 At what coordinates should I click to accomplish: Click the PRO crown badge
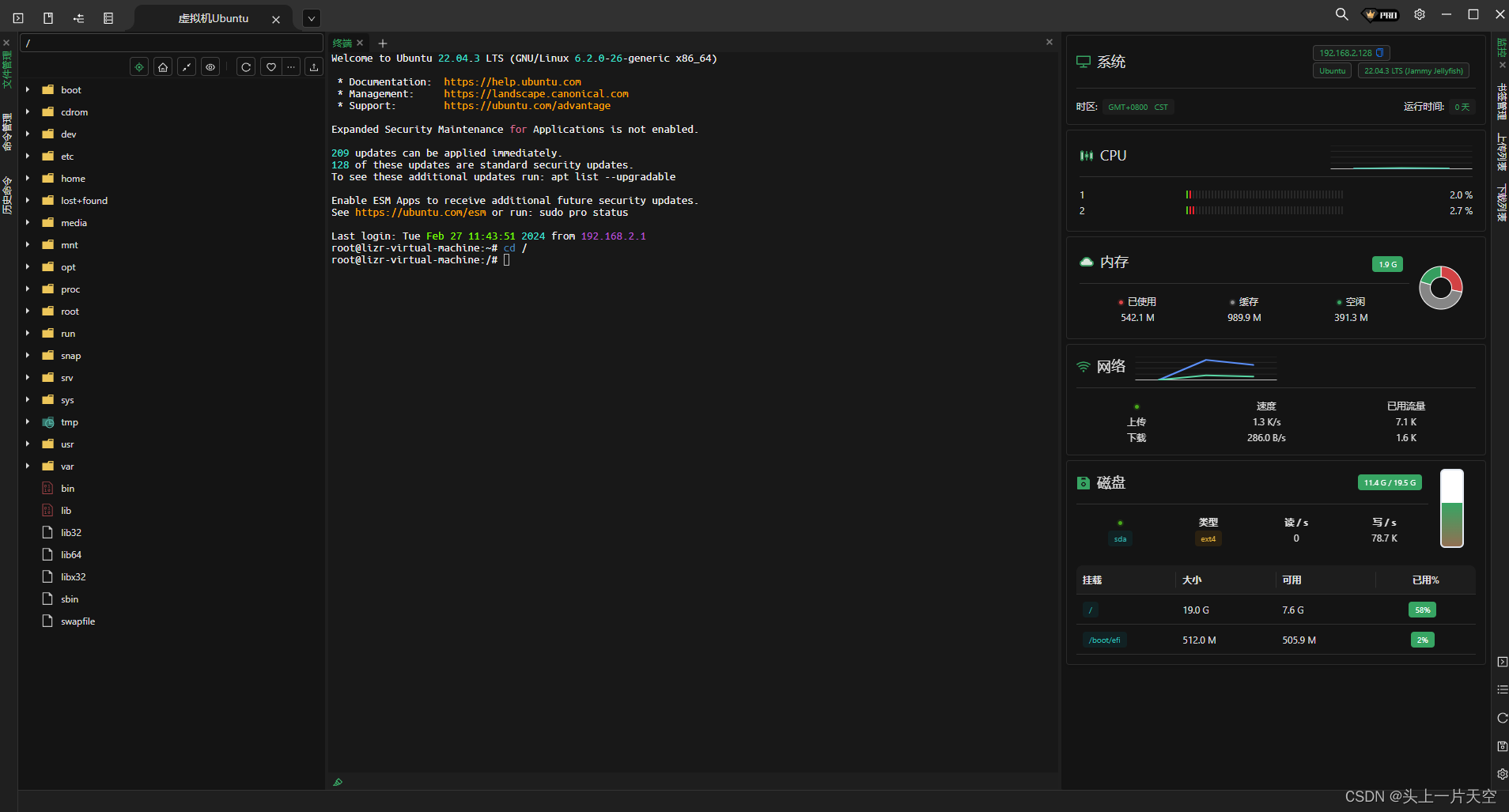point(1381,15)
